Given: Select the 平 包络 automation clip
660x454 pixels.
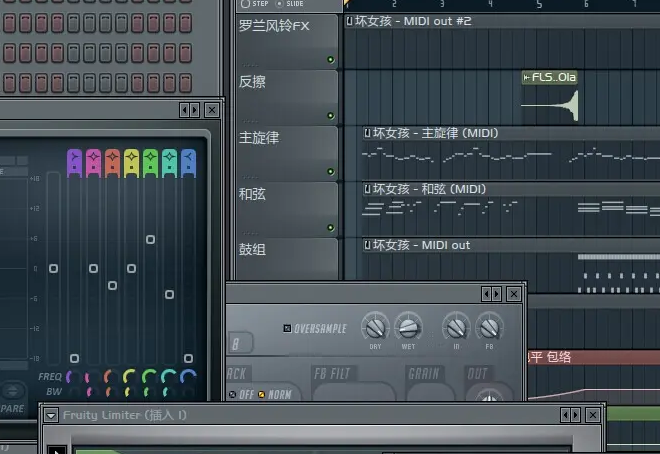Looking at the screenshot, I should pos(593,358).
